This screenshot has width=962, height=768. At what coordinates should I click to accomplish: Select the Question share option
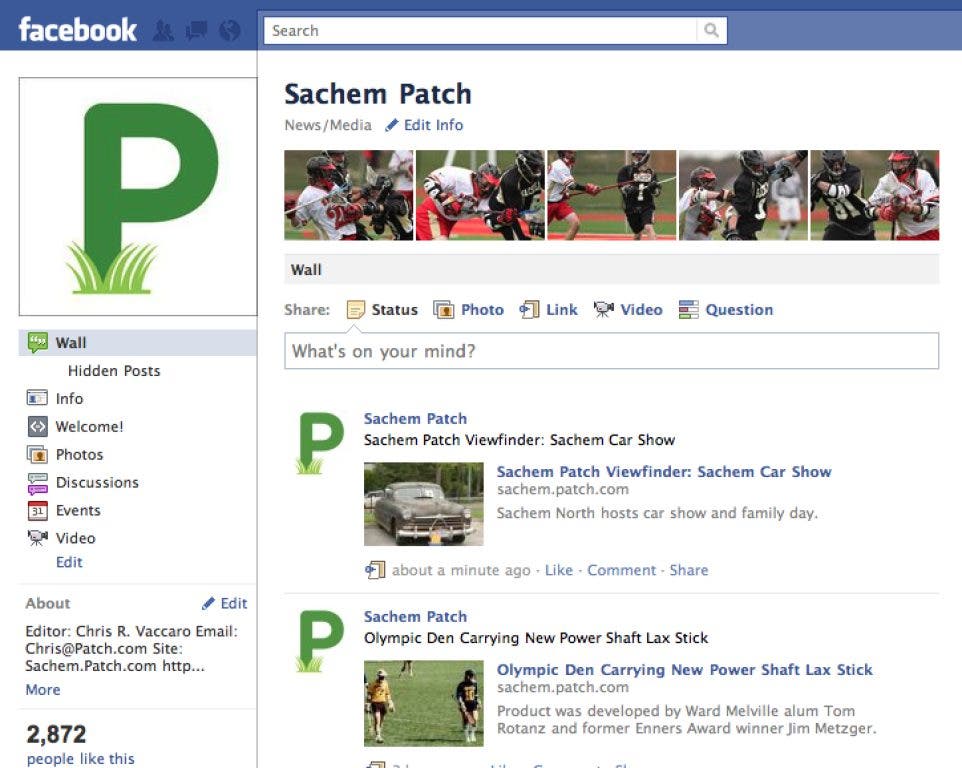point(726,310)
